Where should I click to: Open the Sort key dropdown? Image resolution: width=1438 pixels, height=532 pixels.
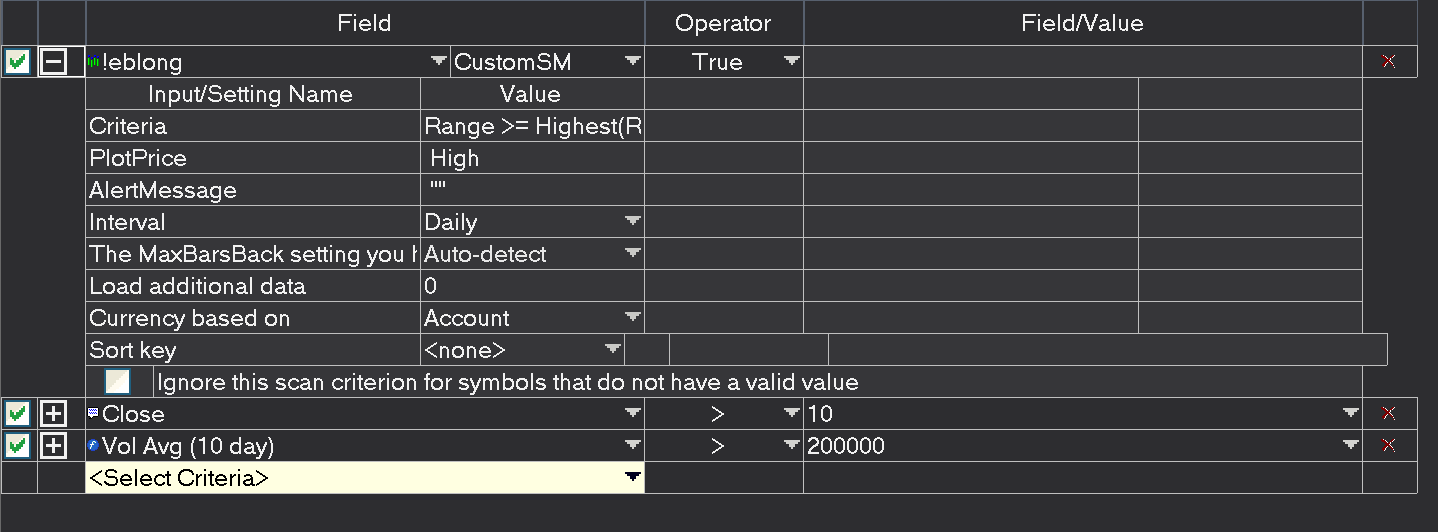coord(612,350)
